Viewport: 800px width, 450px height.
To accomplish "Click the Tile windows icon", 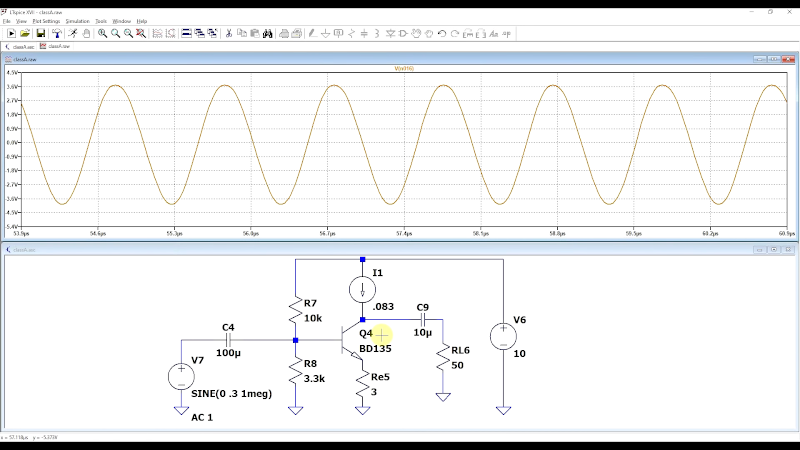I will click(x=186, y=33).
